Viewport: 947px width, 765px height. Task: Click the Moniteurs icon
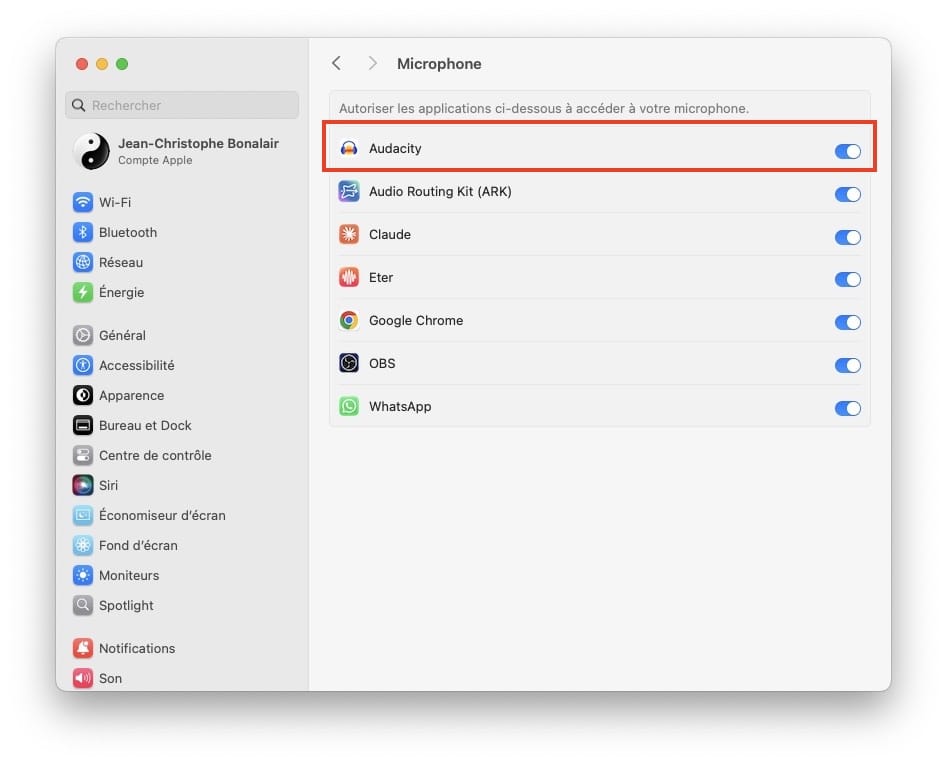83,575
